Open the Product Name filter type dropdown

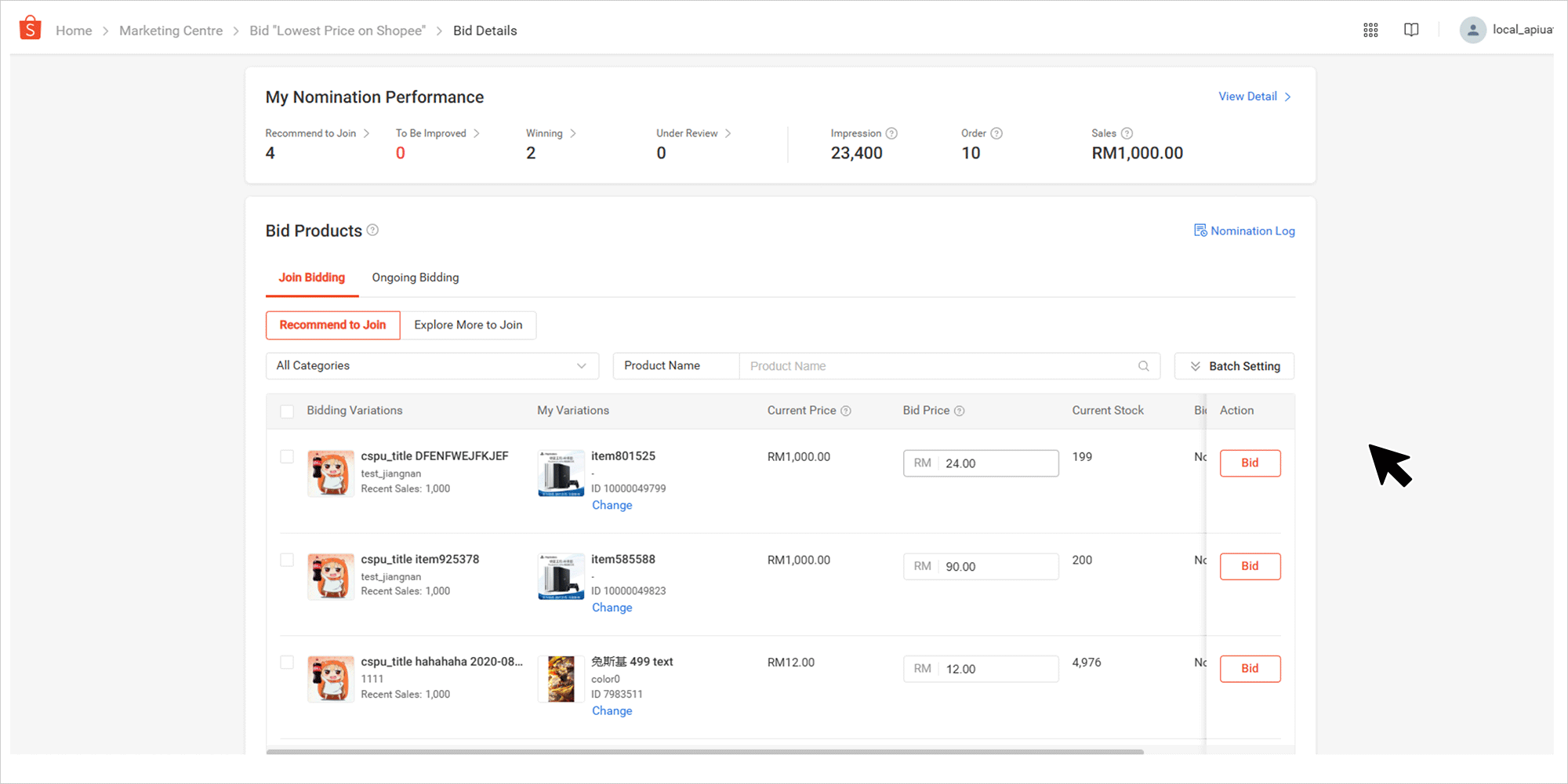coord(676,365)
